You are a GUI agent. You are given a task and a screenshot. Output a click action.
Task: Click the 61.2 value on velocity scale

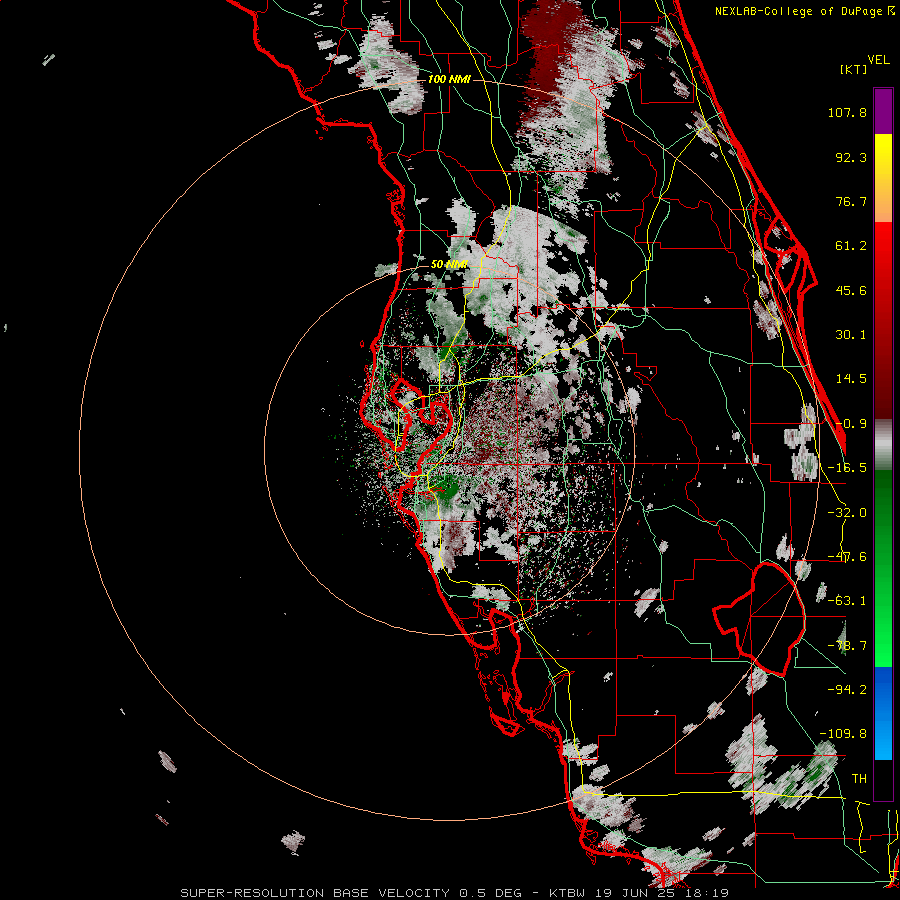tap(851, 246)
